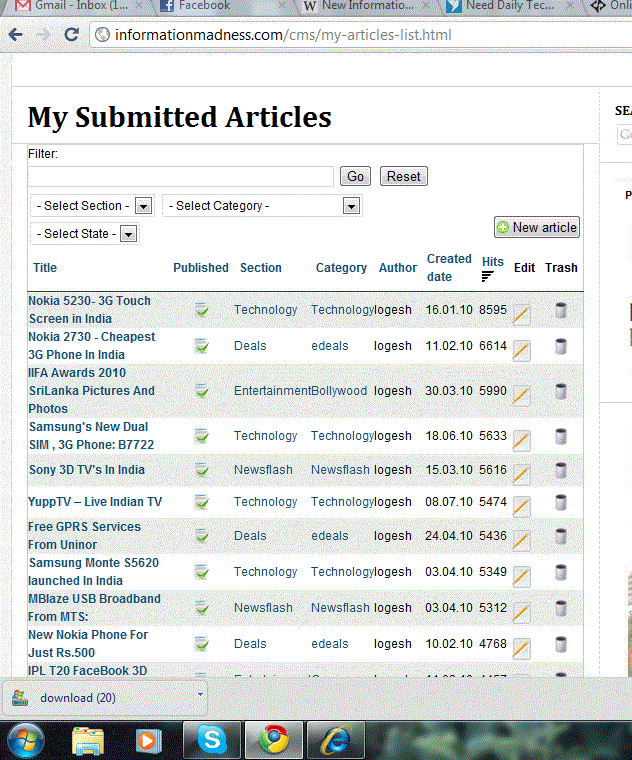Switch to the Gmail Inbox tab

78,6
